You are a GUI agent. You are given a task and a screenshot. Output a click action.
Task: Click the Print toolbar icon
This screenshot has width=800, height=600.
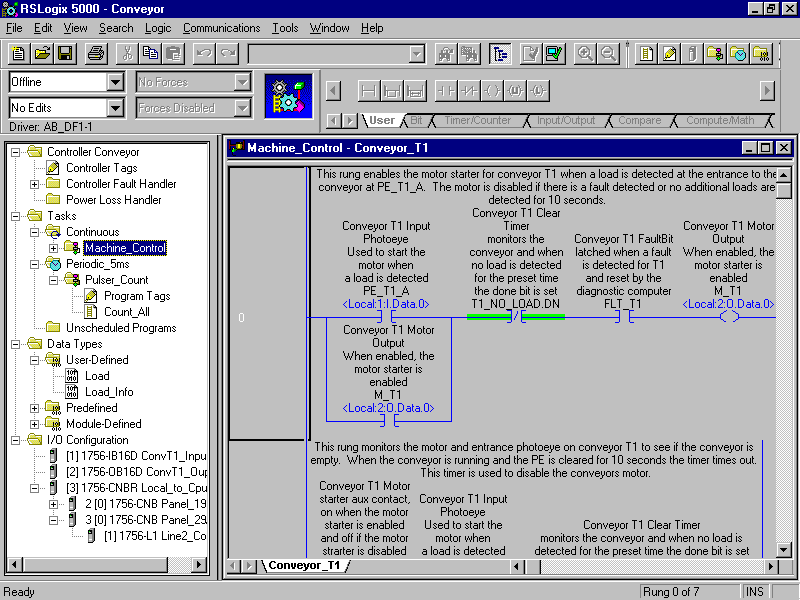(96, 53)
